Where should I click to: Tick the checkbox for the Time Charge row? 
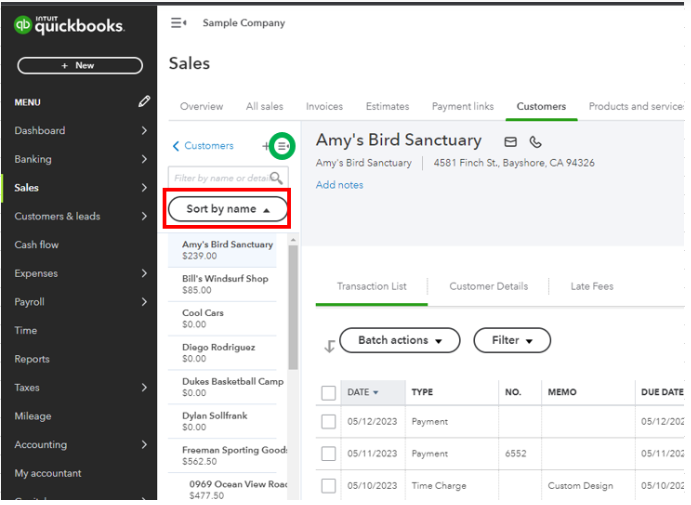[x=328, y=486]
